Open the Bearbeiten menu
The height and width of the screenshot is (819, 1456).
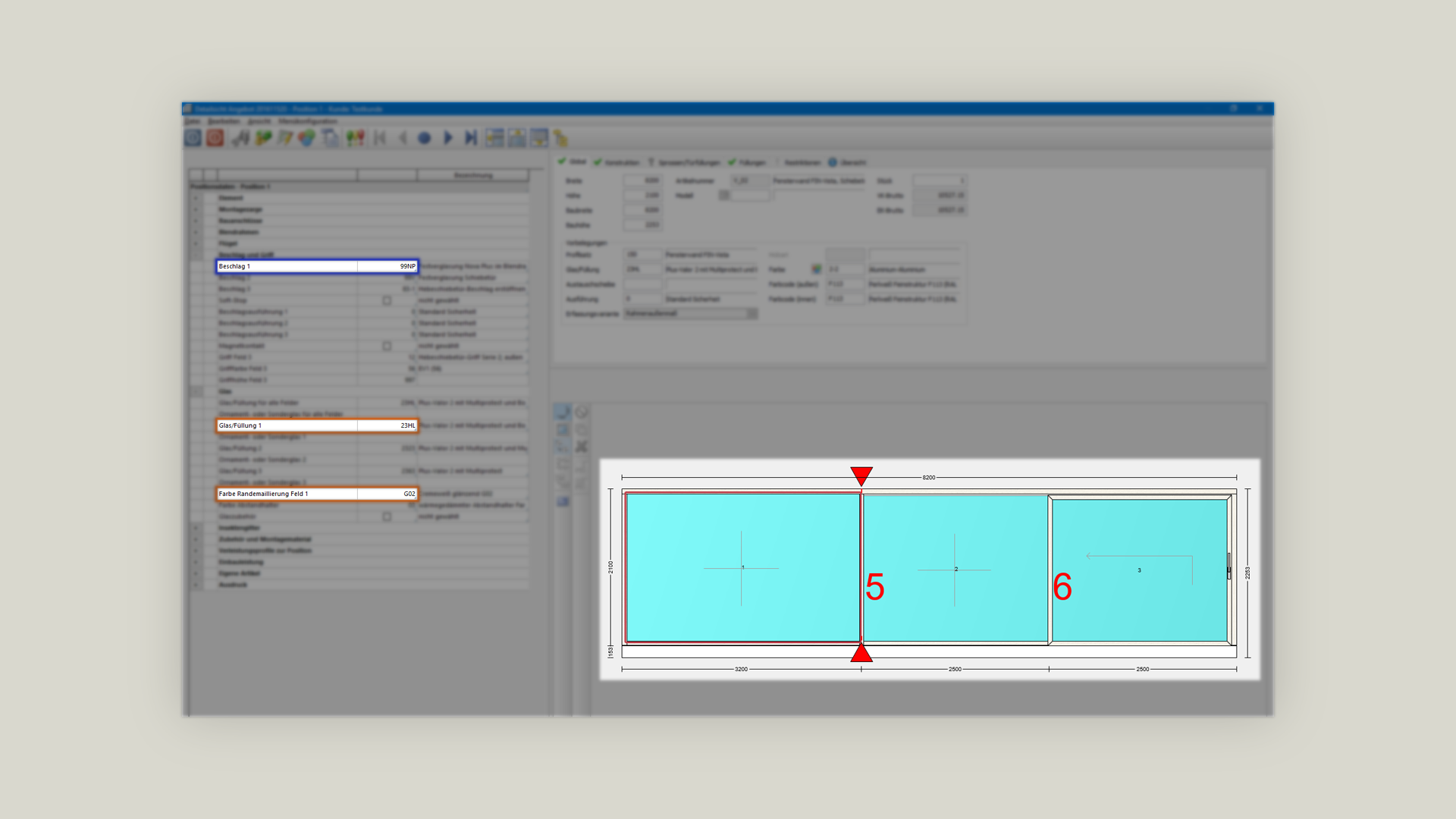[x=224, y=121]
